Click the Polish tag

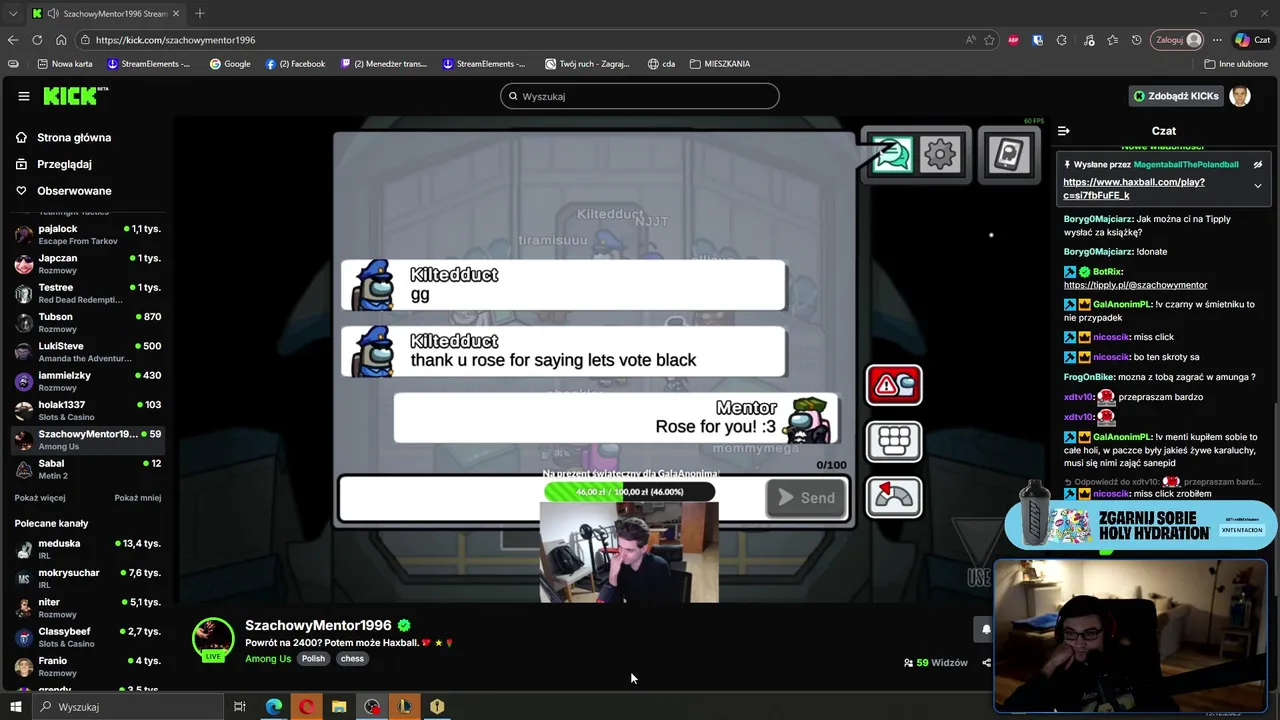pyautogui.click(x=314, y=659)
